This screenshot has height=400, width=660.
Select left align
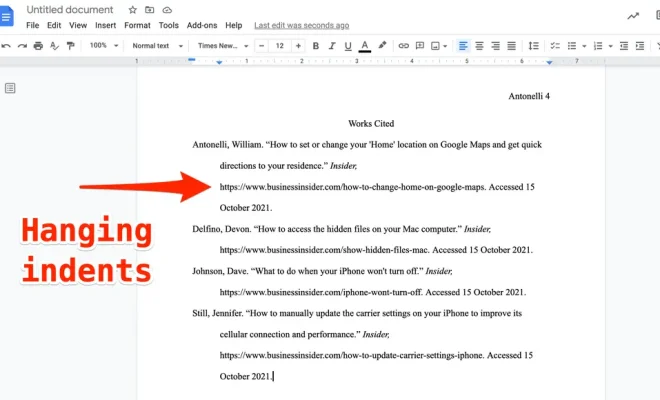(463, 46)
